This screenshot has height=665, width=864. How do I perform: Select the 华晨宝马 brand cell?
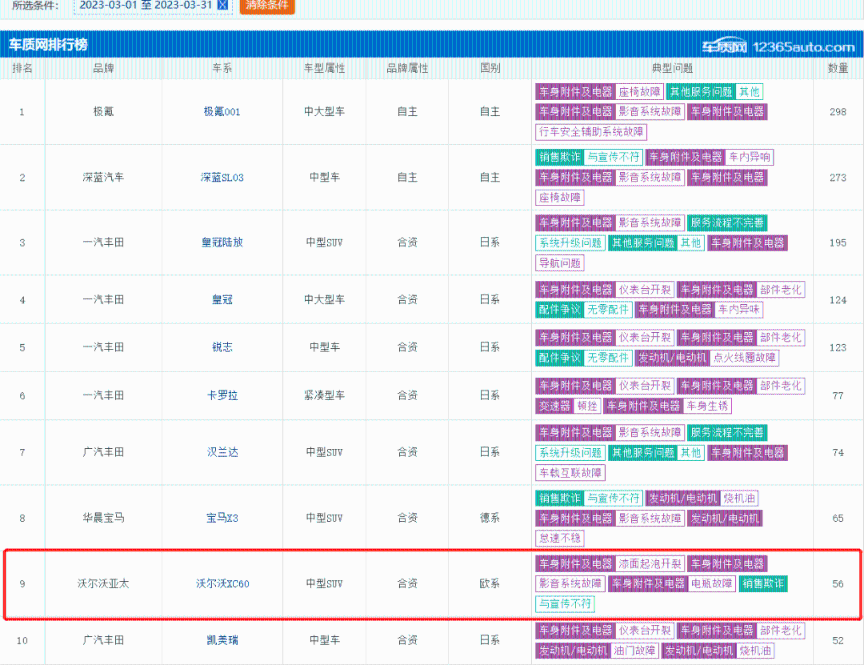[103, 518]
